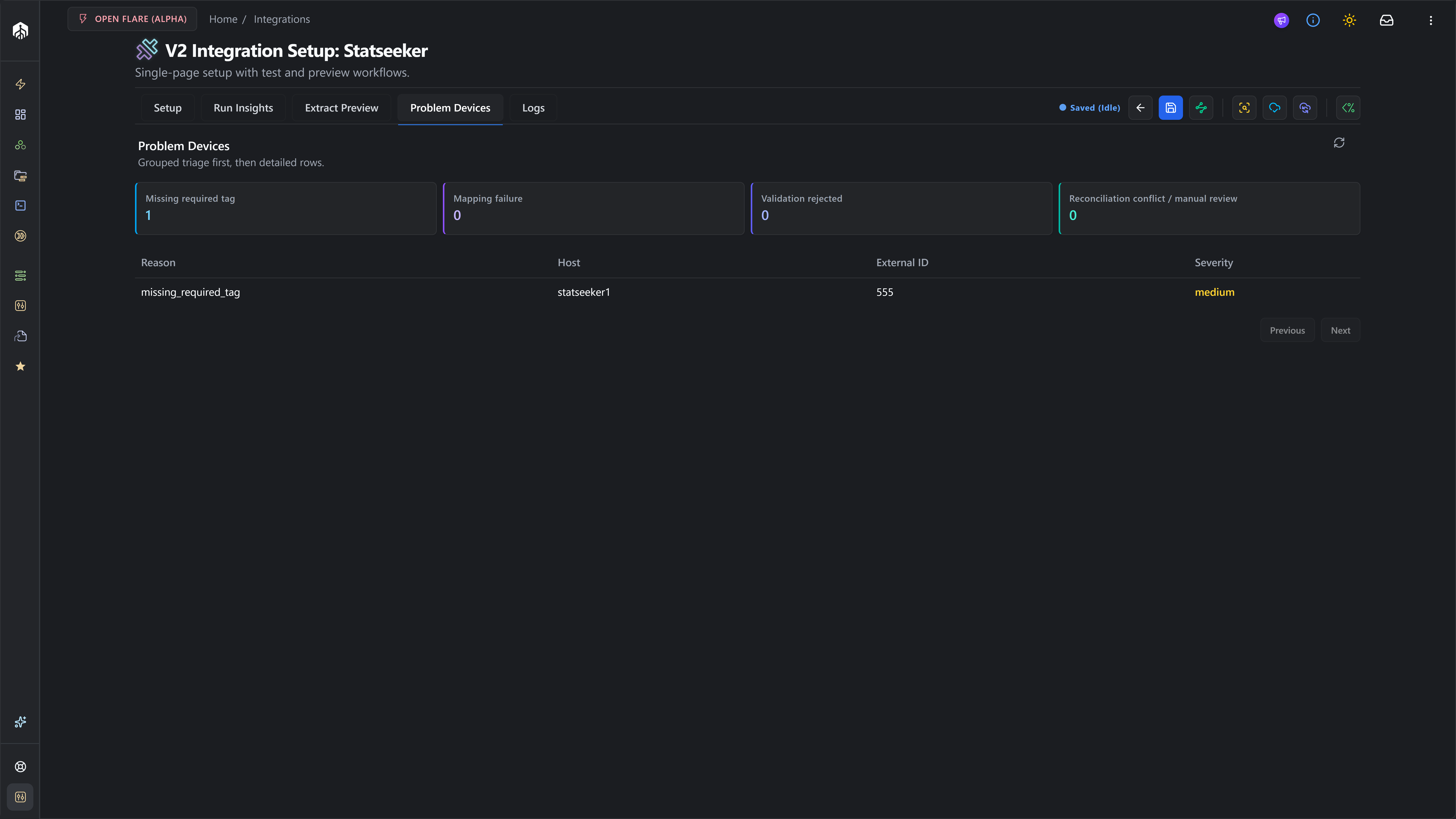1456x819 pixels.
Task: Open the purple megaphone announcements icon
Action: pos(1281,20)
